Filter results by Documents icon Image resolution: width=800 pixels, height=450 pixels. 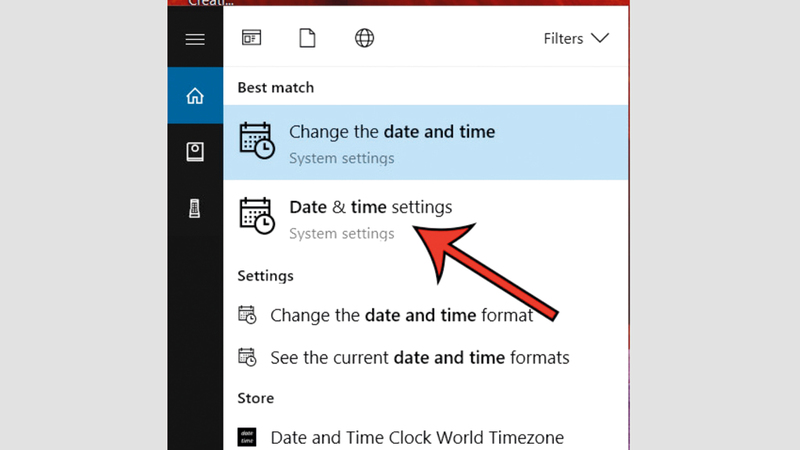point(308,39)
